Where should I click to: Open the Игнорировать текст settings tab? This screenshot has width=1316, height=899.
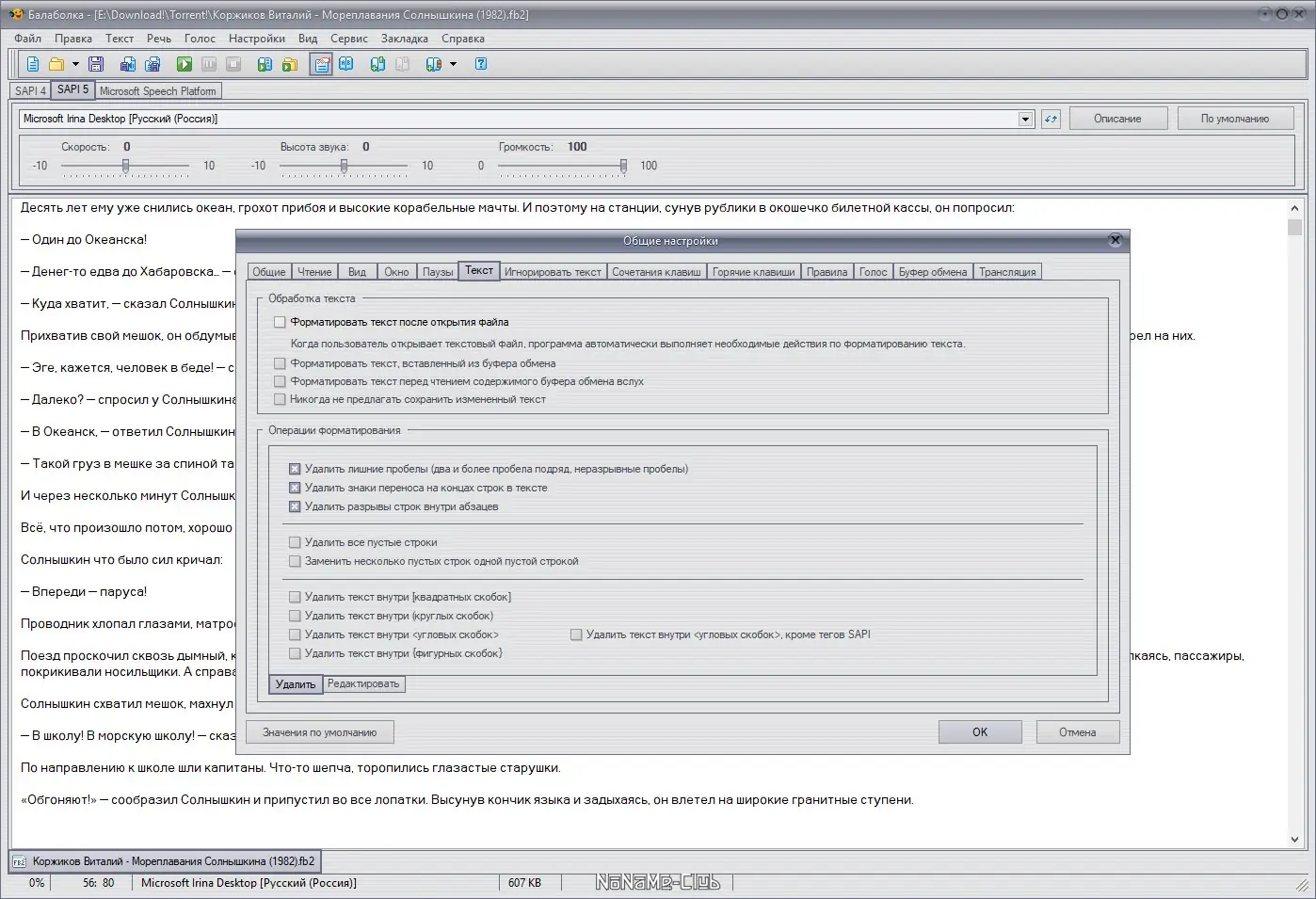point(553,272)
